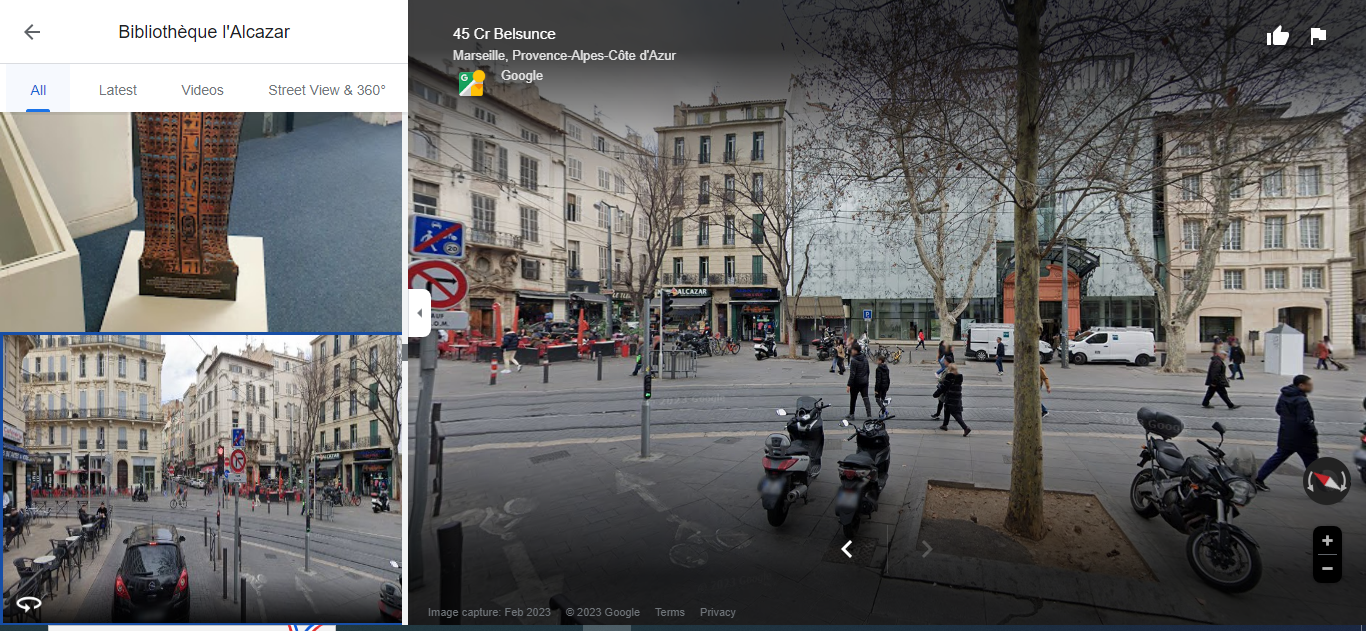Select the Videos tab
The width and height of the screenshot is (1366, 631).
(x=202, y=90)
